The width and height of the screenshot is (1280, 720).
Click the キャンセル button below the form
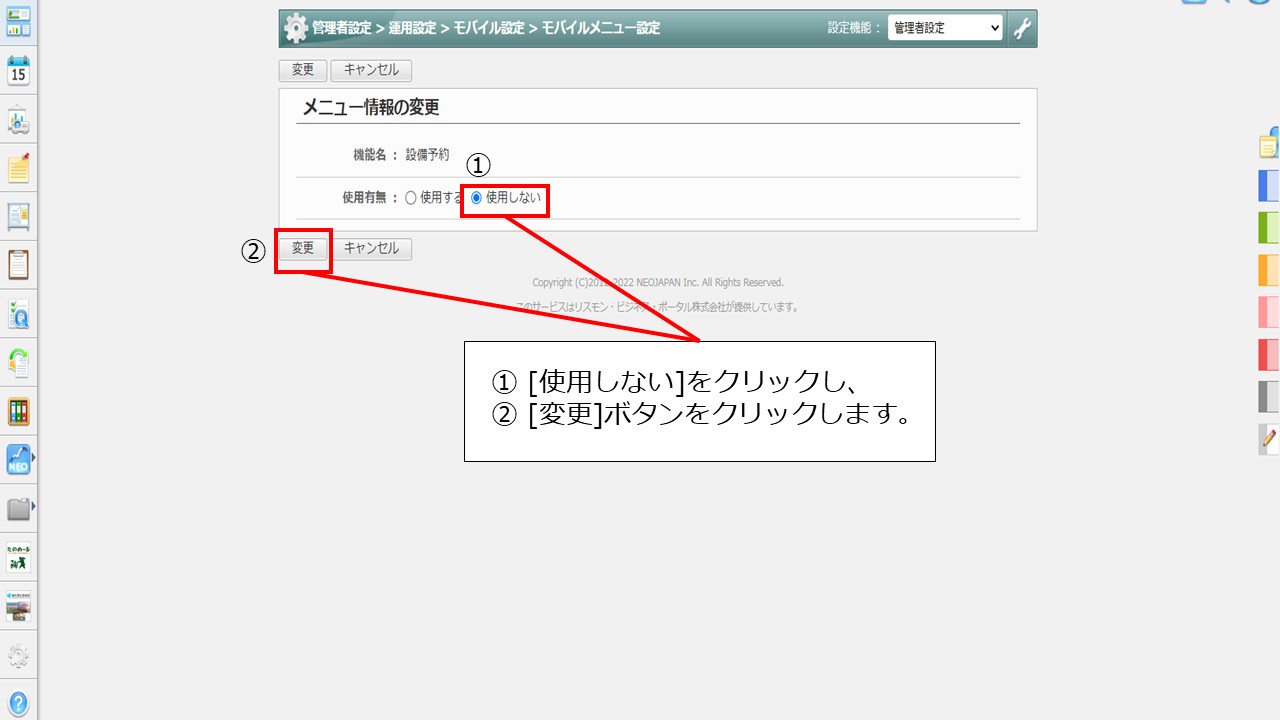[371, 249]
